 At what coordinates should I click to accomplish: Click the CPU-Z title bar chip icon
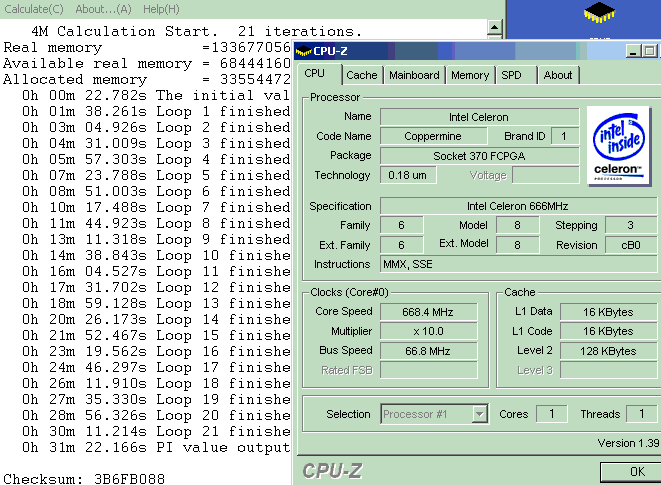[x=304, y=51]
